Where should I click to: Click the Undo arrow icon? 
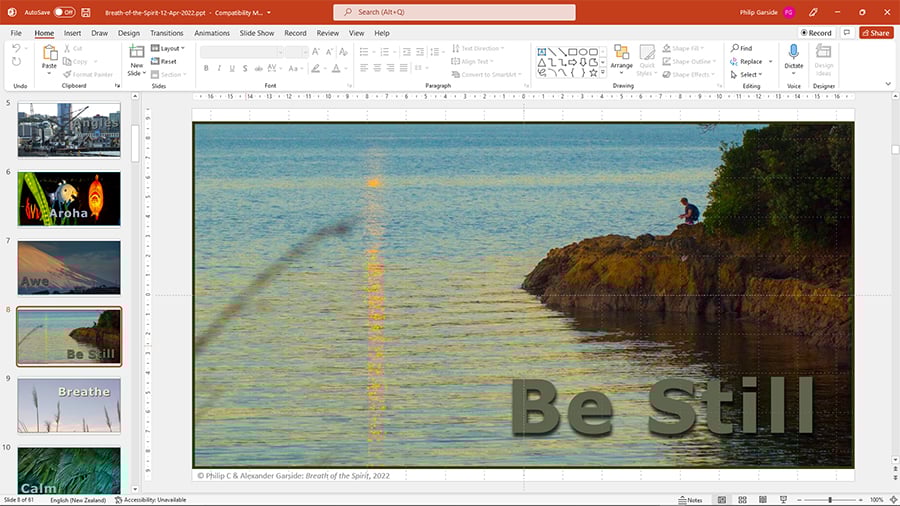pyautogui.click(x=16, y=49)
